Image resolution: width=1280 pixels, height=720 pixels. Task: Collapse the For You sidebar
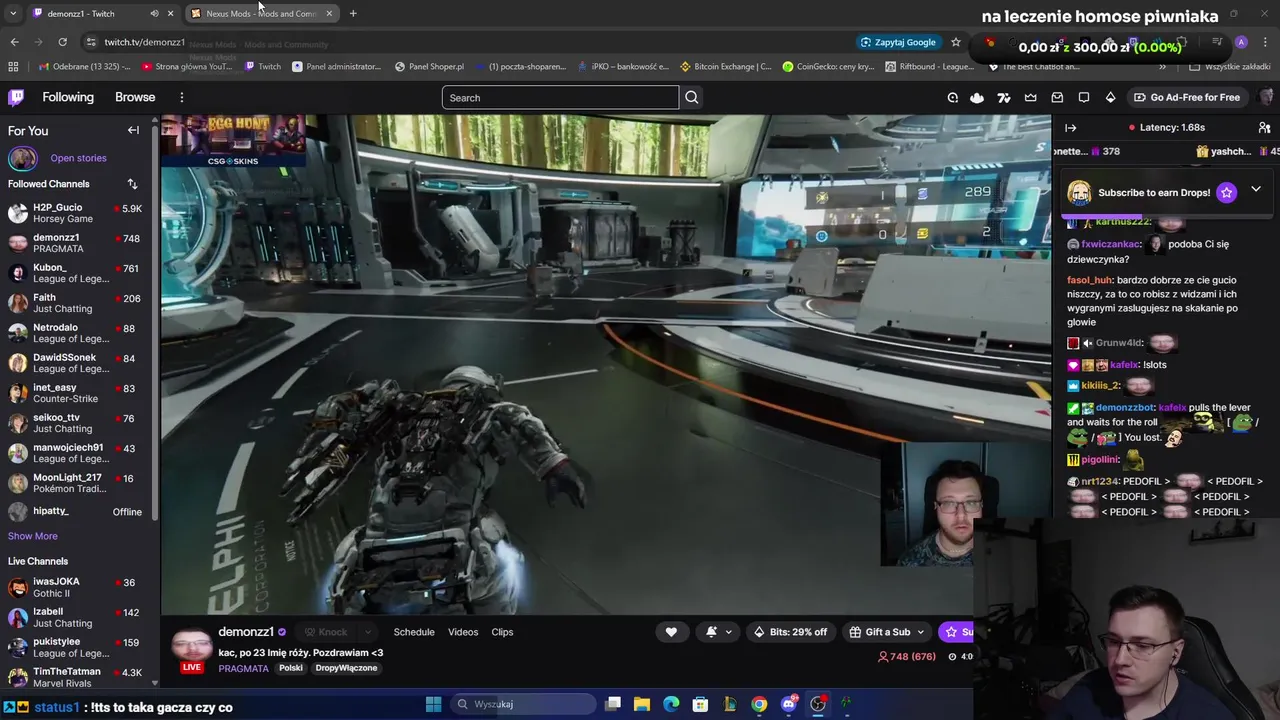tap(133, 130)
